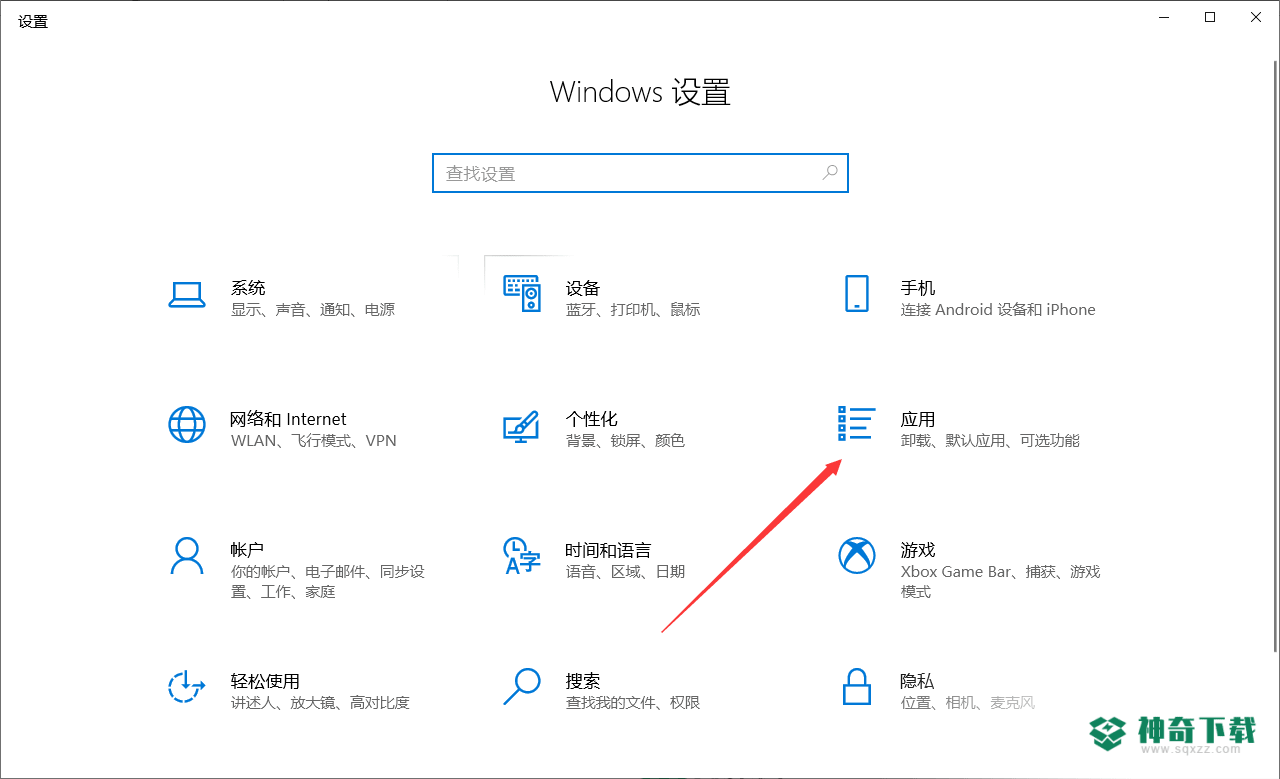Open the Accounts person icon
The width and height of the screenshot is (1280, 779).
tap(187, 555)
